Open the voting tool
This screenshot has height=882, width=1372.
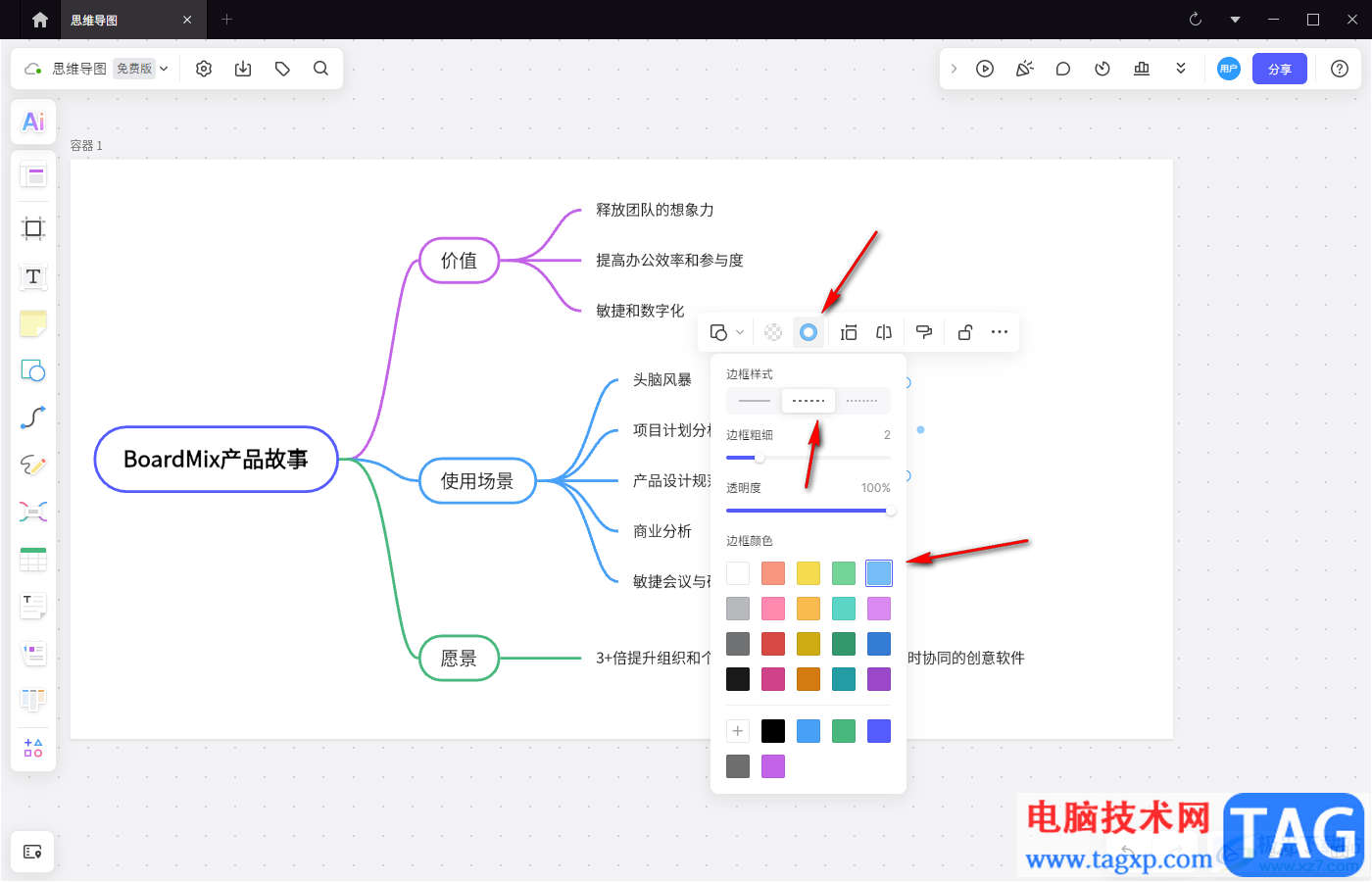pos(1142,69)
